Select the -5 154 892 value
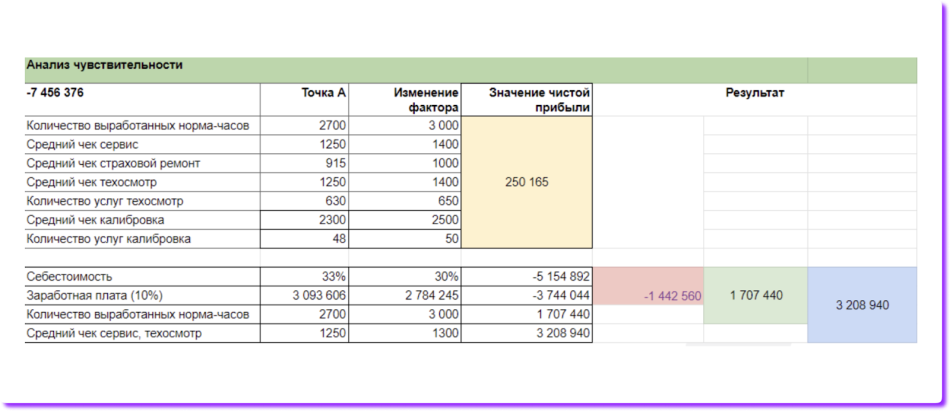950x411 pixels. [x=526, y=276]
